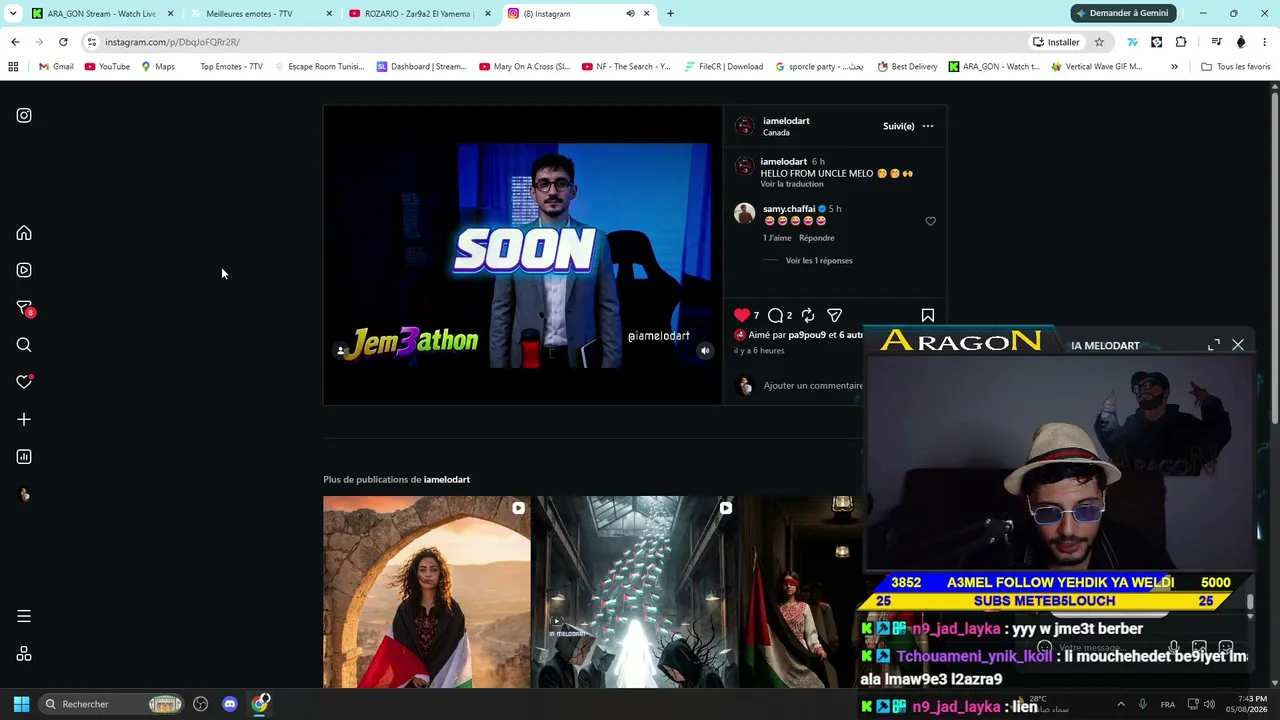Repost this post with repost icon
Viewport: 1280px width, 720px height.
pyautogui.click(x=807, y=315)
